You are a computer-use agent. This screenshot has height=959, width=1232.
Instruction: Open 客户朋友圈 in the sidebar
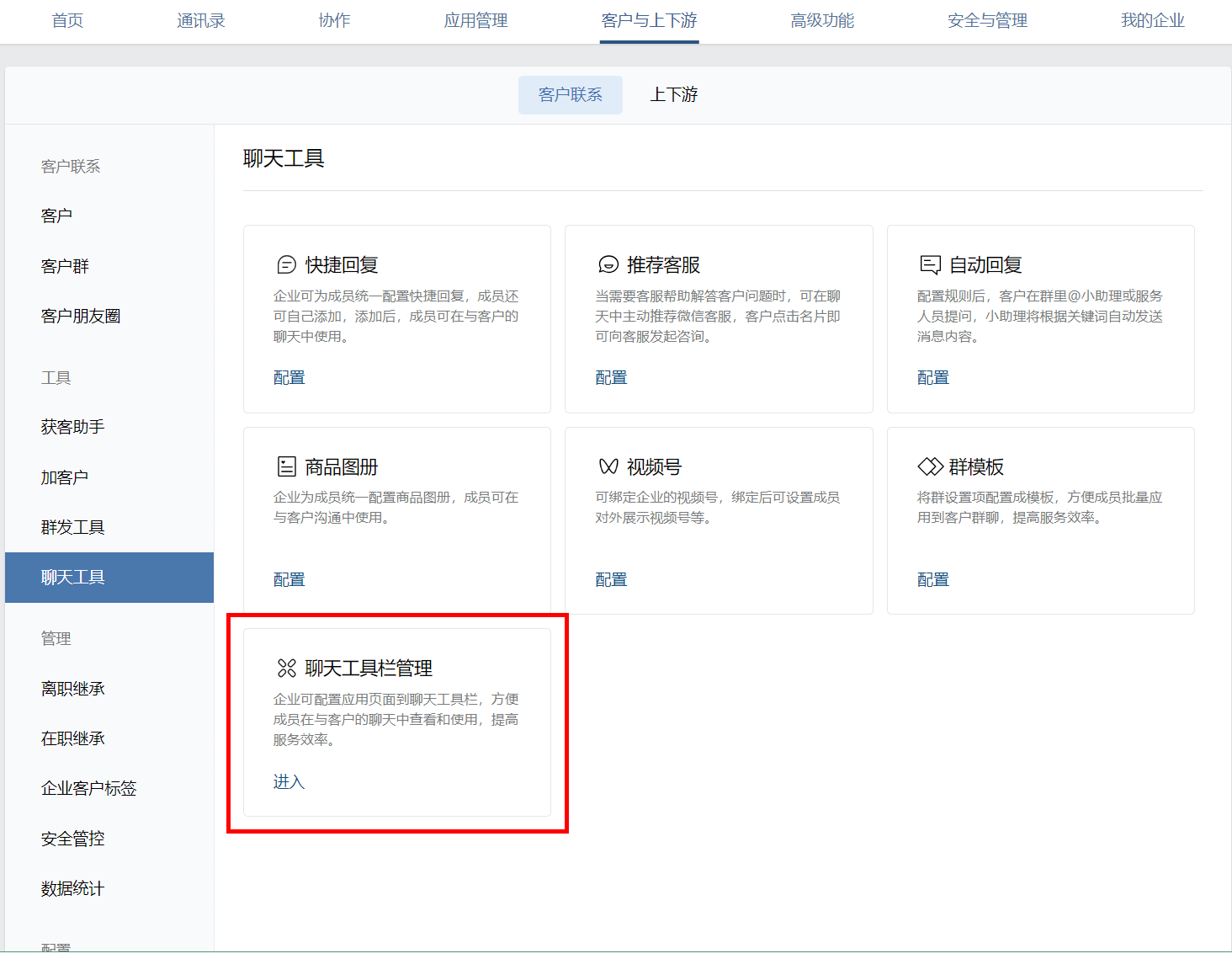[x=81, y=317]
